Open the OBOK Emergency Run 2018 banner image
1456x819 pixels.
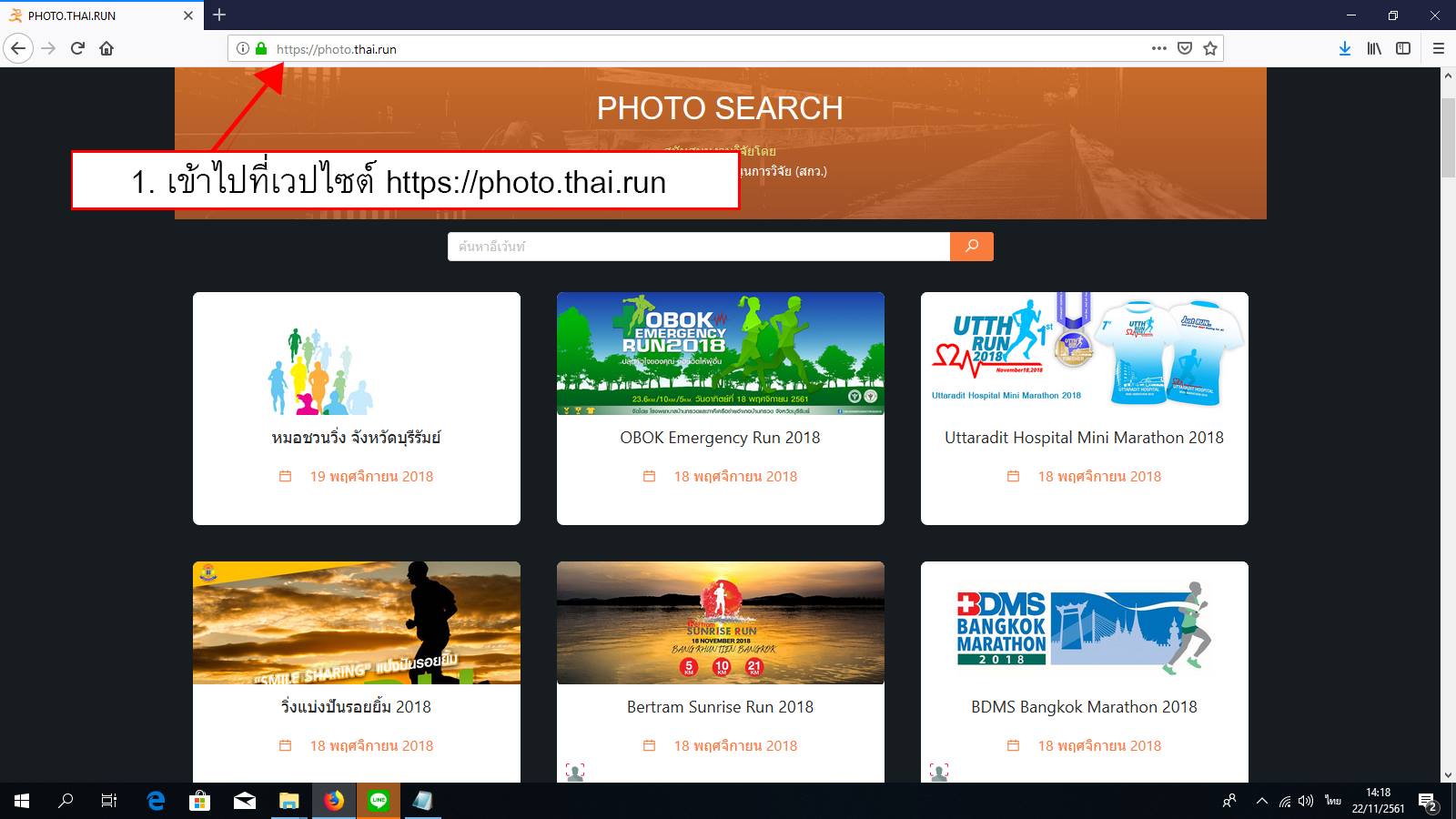pyautogui.click(x=721, y=354)
